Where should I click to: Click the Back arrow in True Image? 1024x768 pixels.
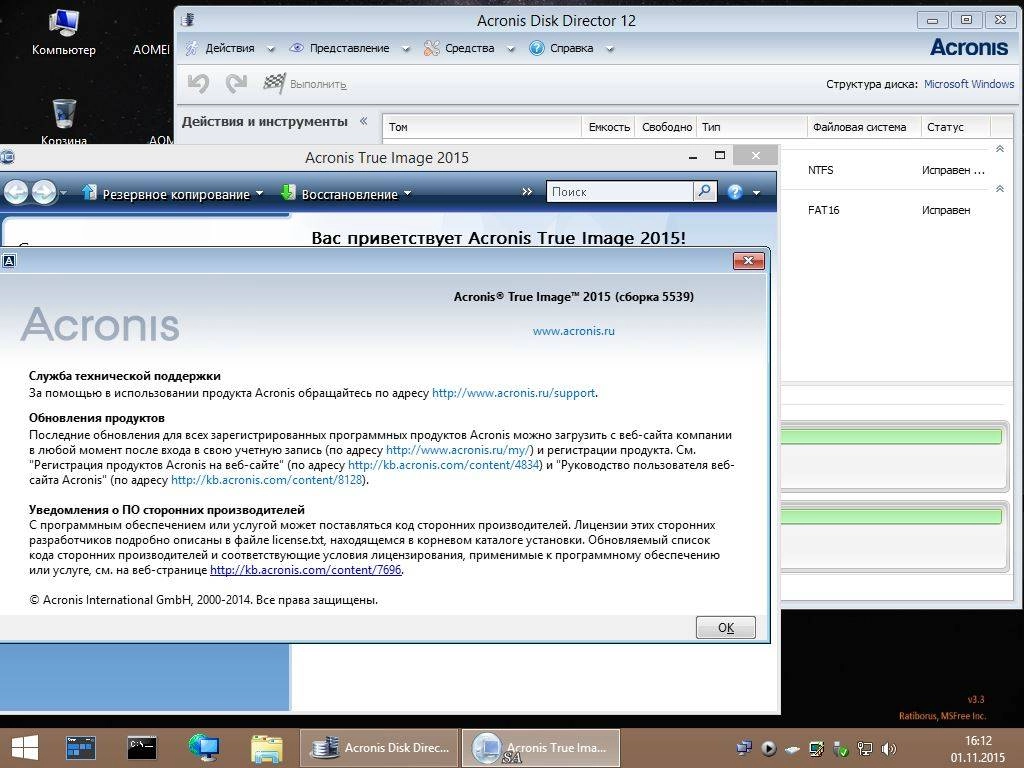click(x=16, y=193)
